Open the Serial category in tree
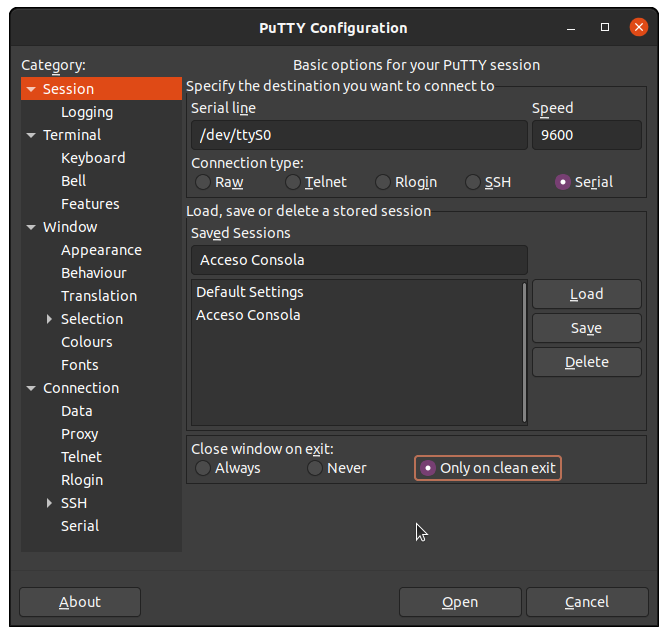 pos(80,526)
